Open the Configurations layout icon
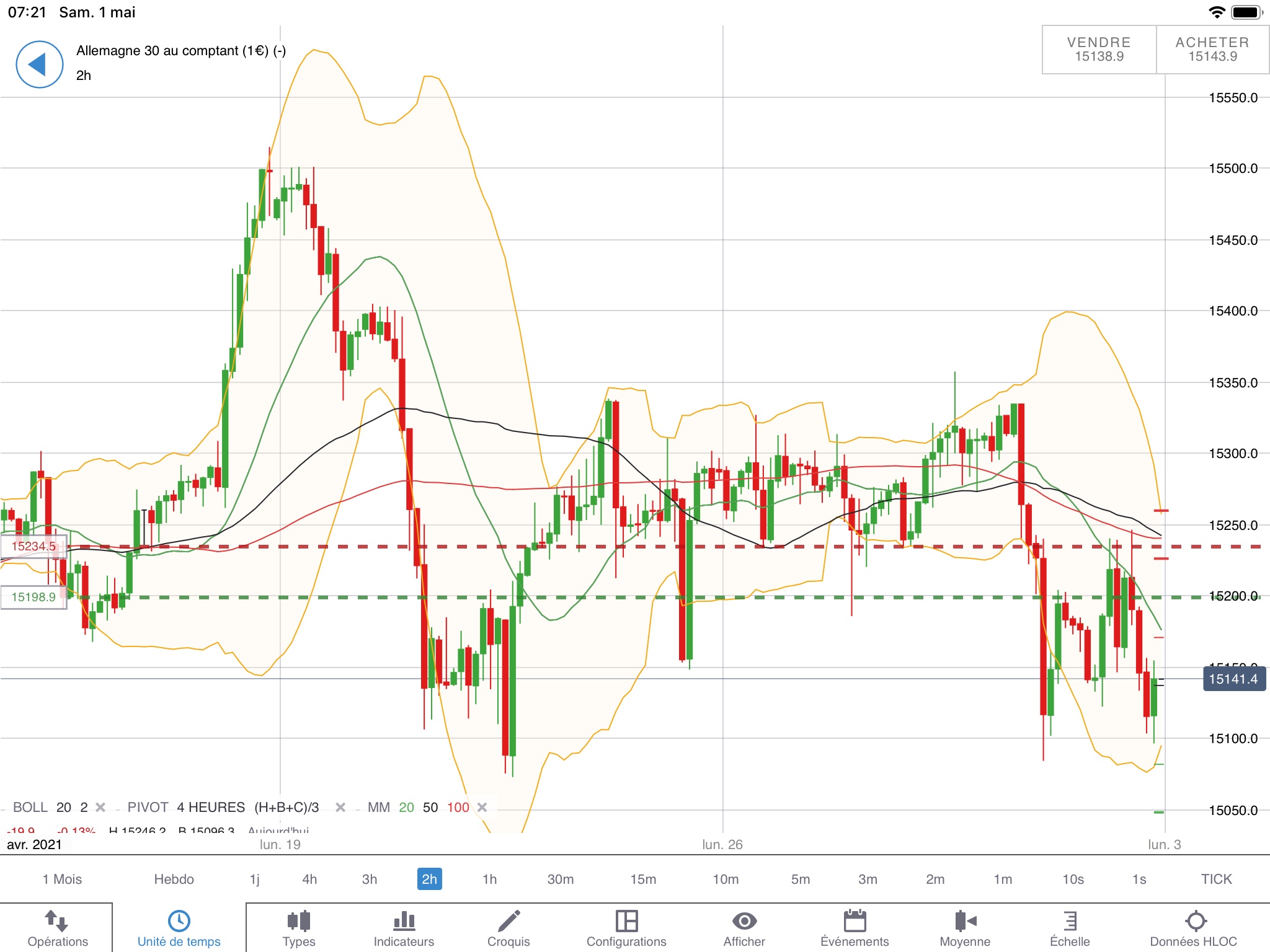Screen dimensions: 1270x952 click(x=626, y=921)
